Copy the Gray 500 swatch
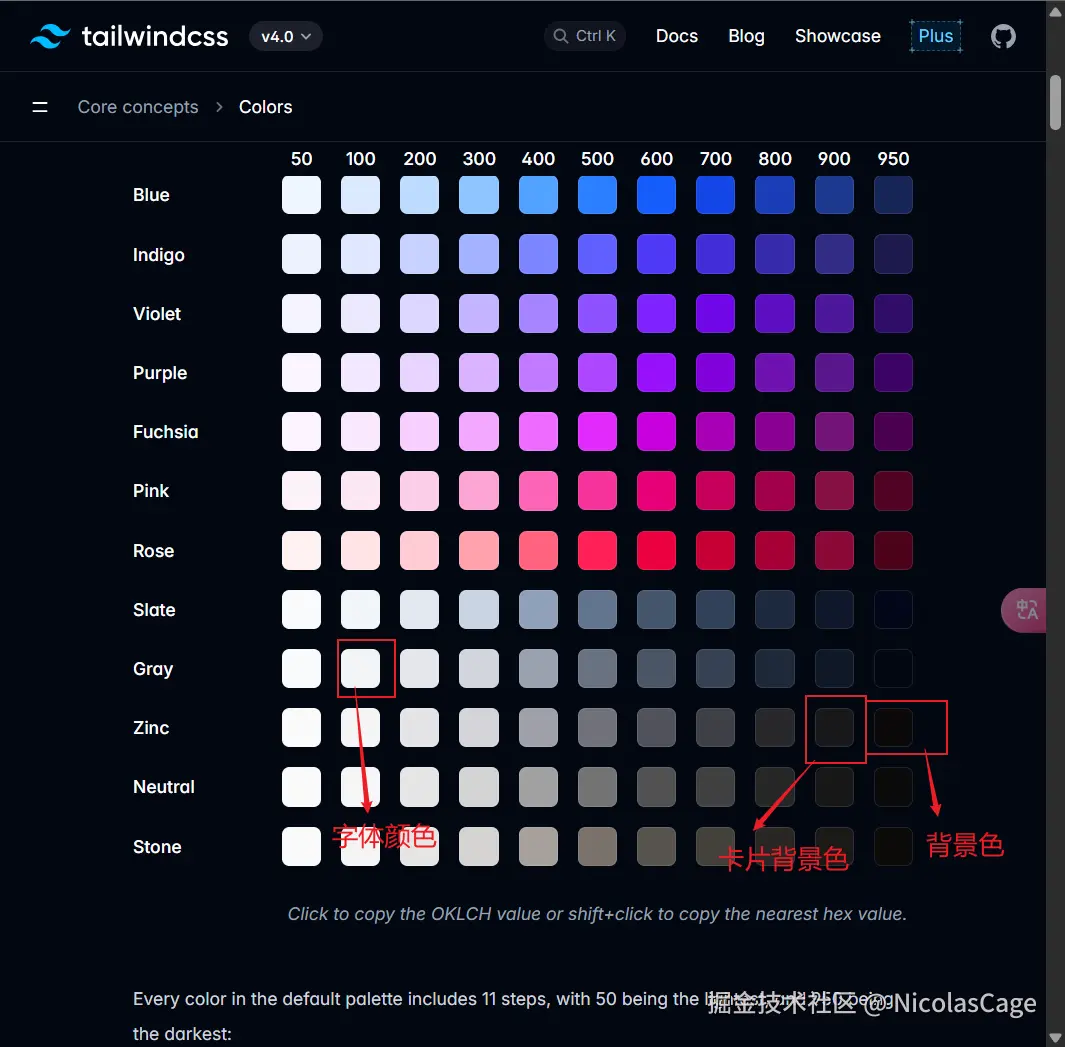The width and height of the screenshot is (1065, 1047). tap(597, 669)
